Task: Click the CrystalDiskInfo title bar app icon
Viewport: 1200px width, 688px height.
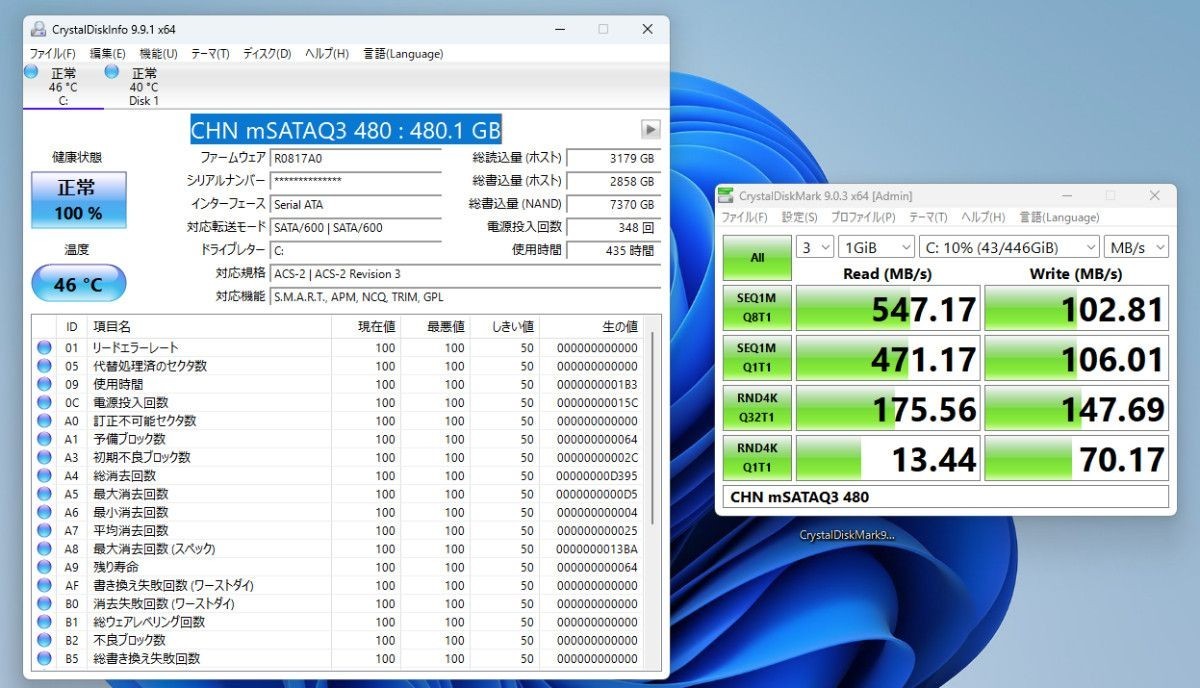Action: click(38, 29)
